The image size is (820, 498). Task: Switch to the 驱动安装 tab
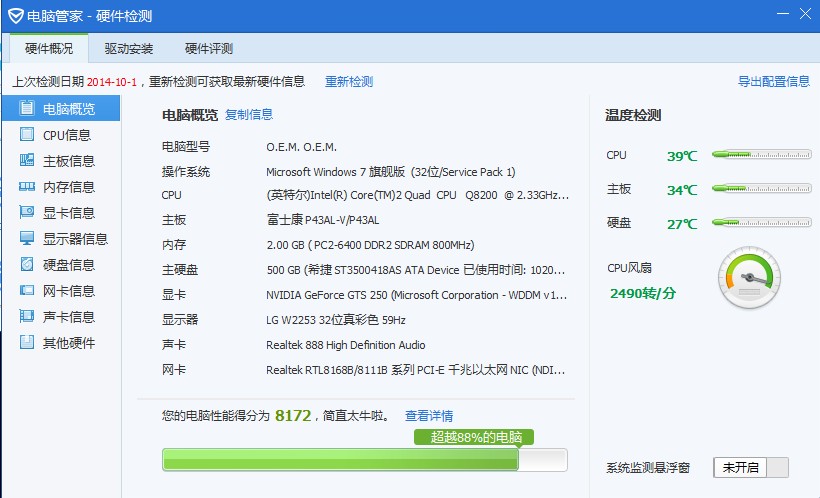coord(129,49)
